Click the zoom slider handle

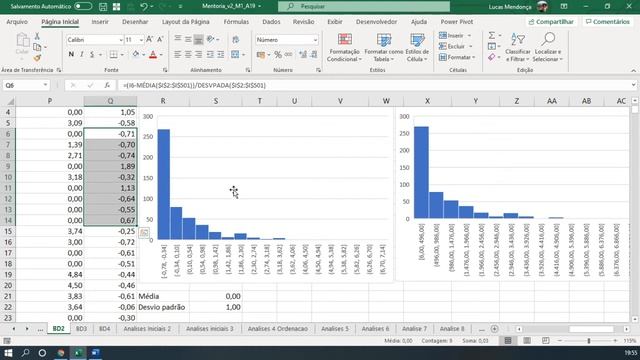tap(589, 340)
